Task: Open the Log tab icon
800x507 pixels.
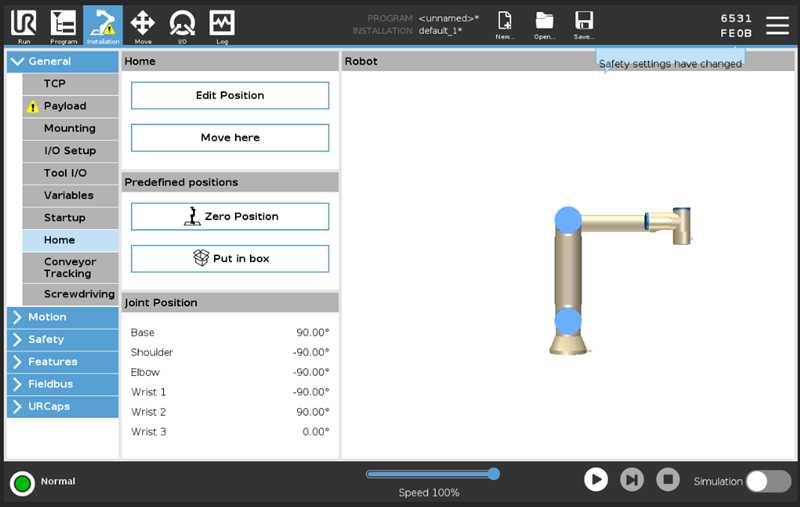Action: [x=222, y=23]
